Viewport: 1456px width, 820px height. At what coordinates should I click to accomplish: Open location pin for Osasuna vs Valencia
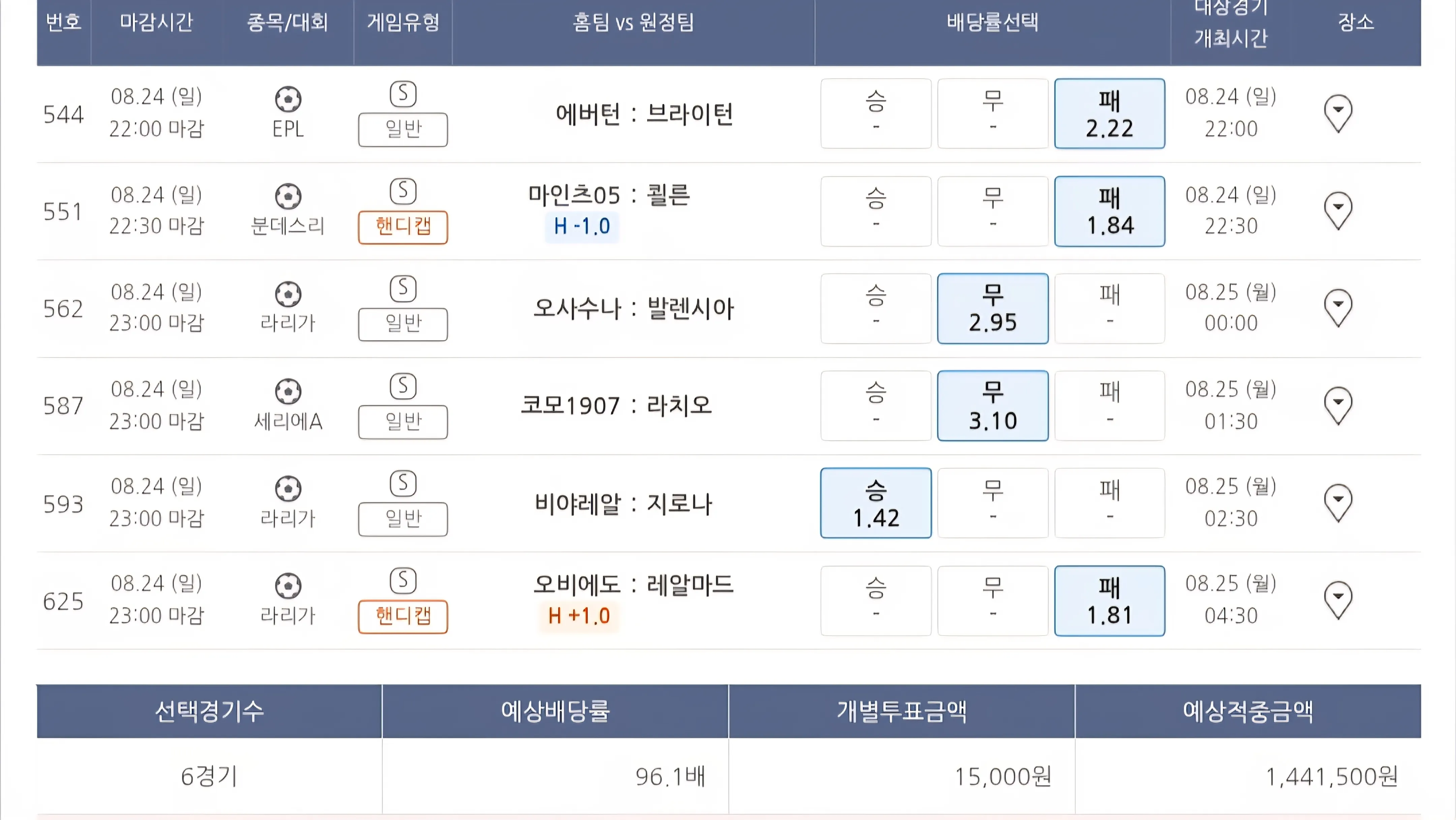pos(1338,308)
